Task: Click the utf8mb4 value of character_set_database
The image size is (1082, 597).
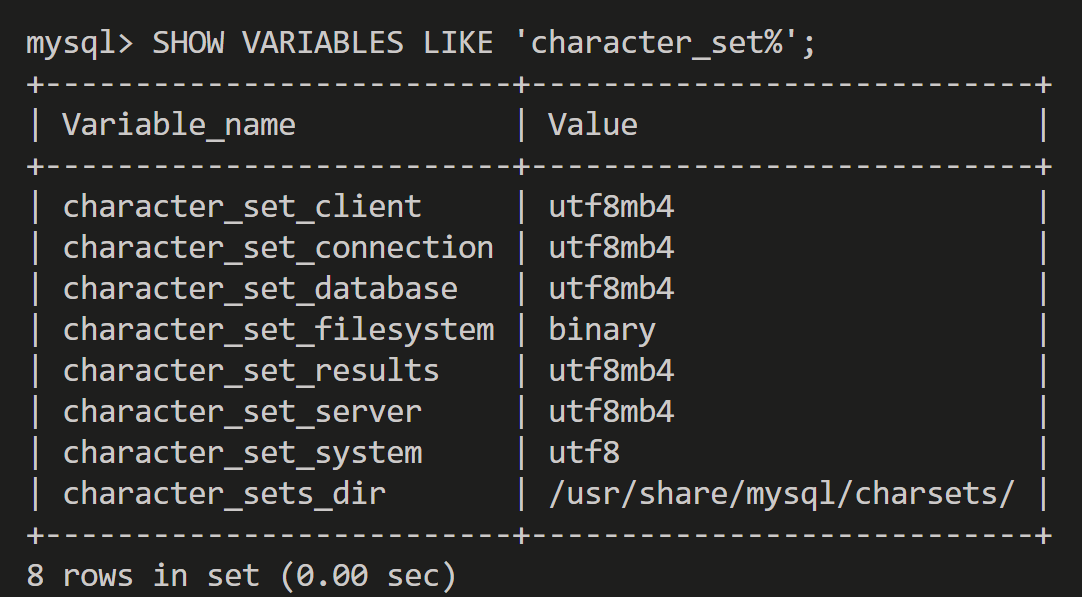Action: (x=611, y=289)
